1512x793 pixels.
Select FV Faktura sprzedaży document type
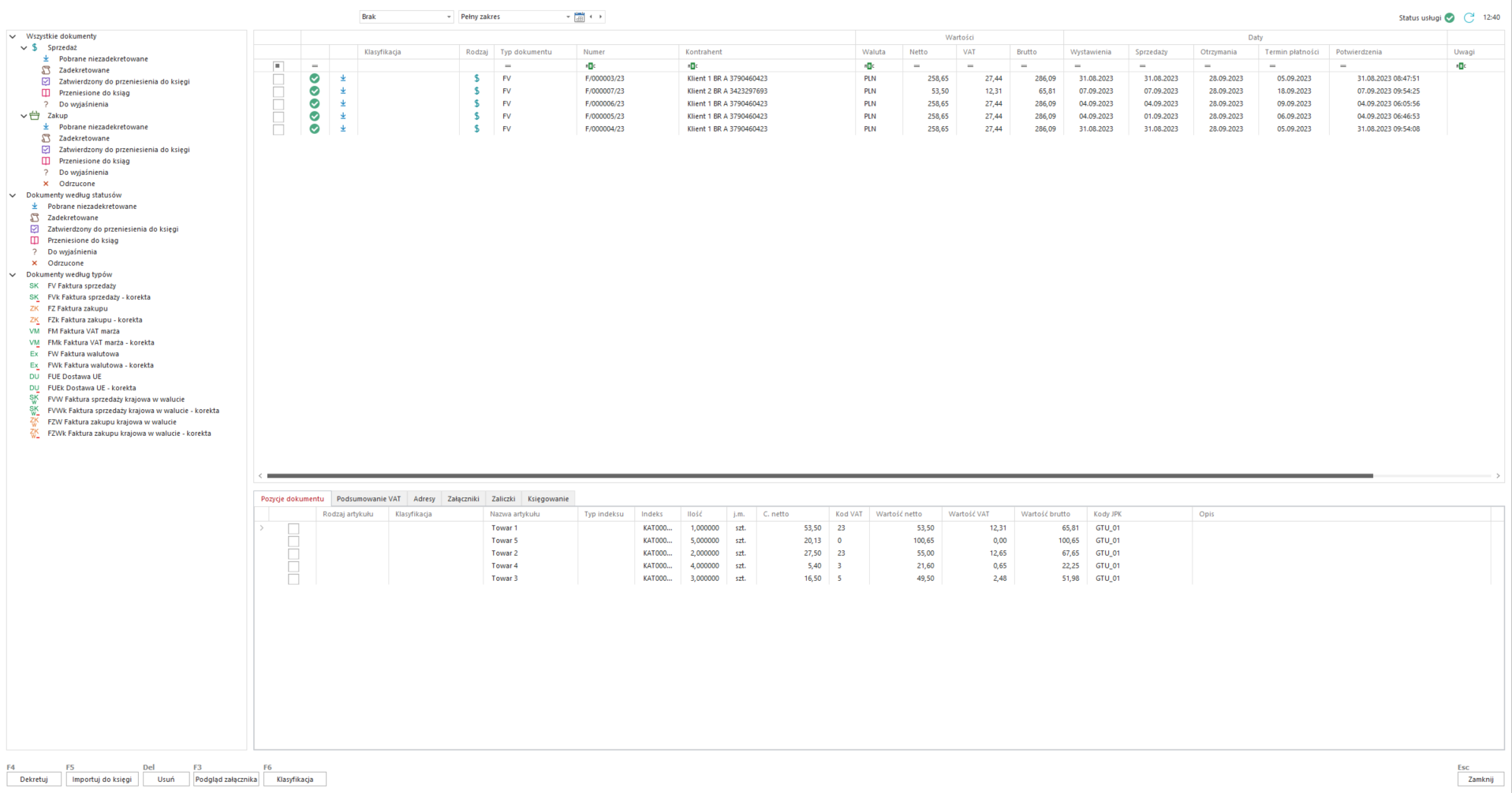[81, 286]
